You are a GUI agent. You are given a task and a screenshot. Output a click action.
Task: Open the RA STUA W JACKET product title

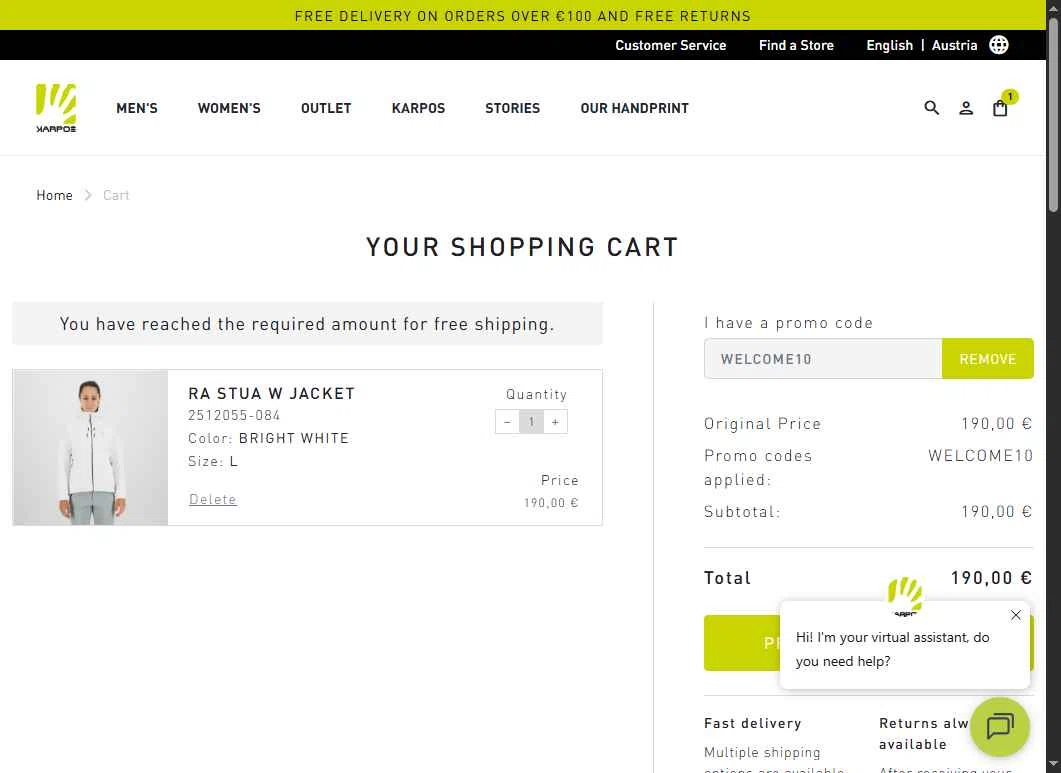click(271, 393)
